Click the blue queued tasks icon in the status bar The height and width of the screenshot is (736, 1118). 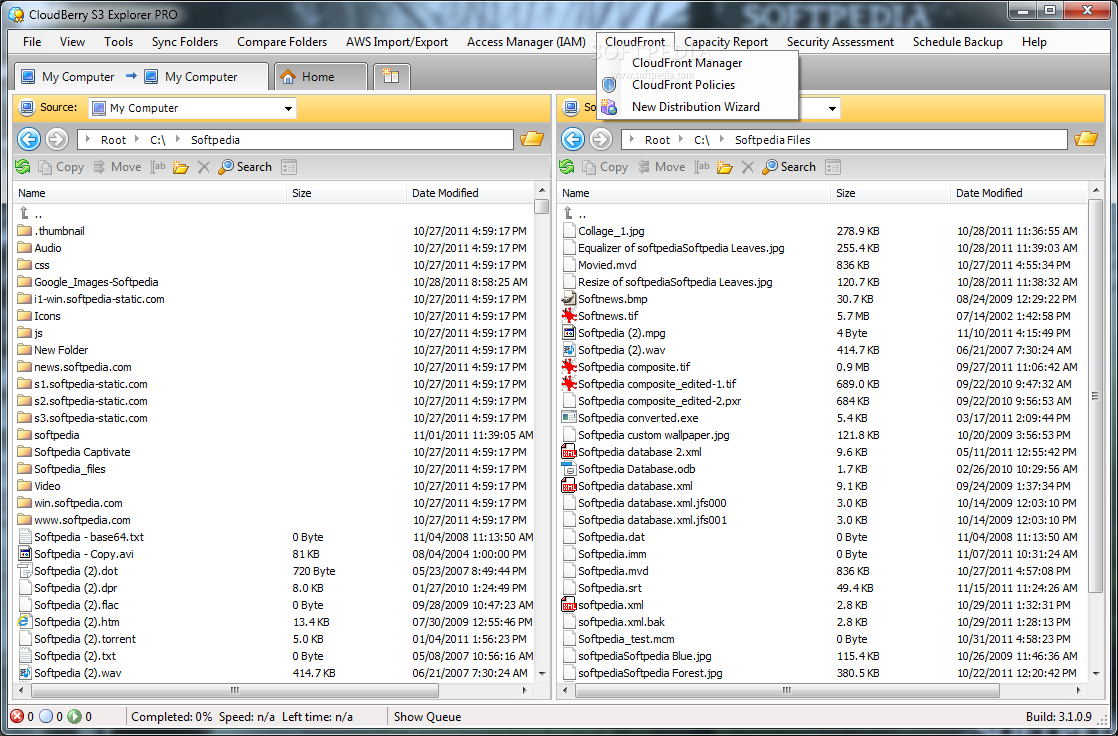[x=46, y=717]
